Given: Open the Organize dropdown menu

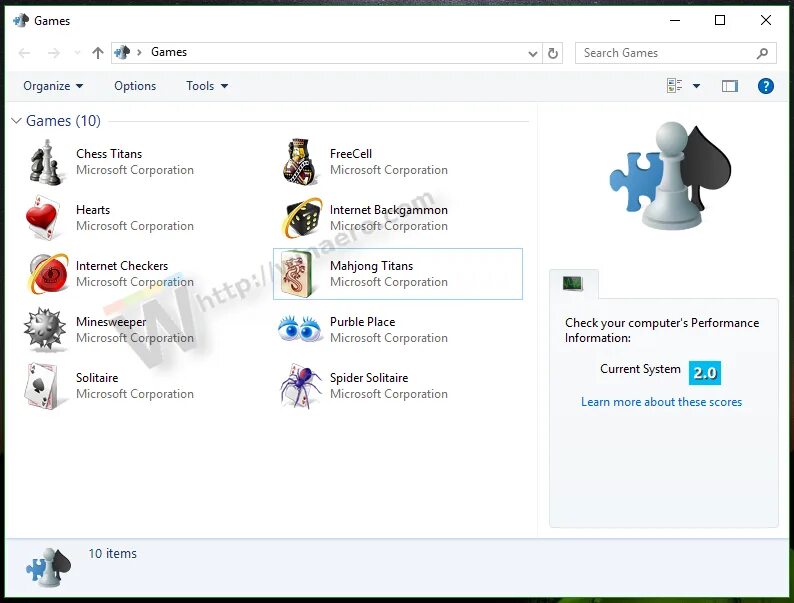Looking at the screenshot, I should 53,86.
